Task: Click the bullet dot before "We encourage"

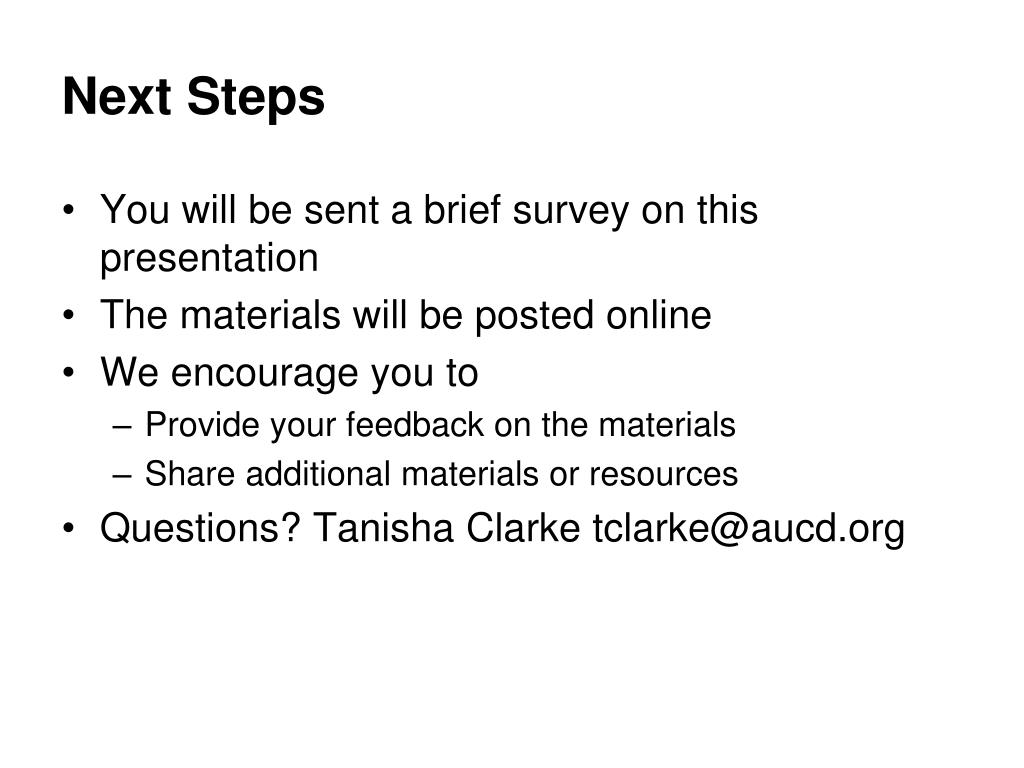Action: 69,374
